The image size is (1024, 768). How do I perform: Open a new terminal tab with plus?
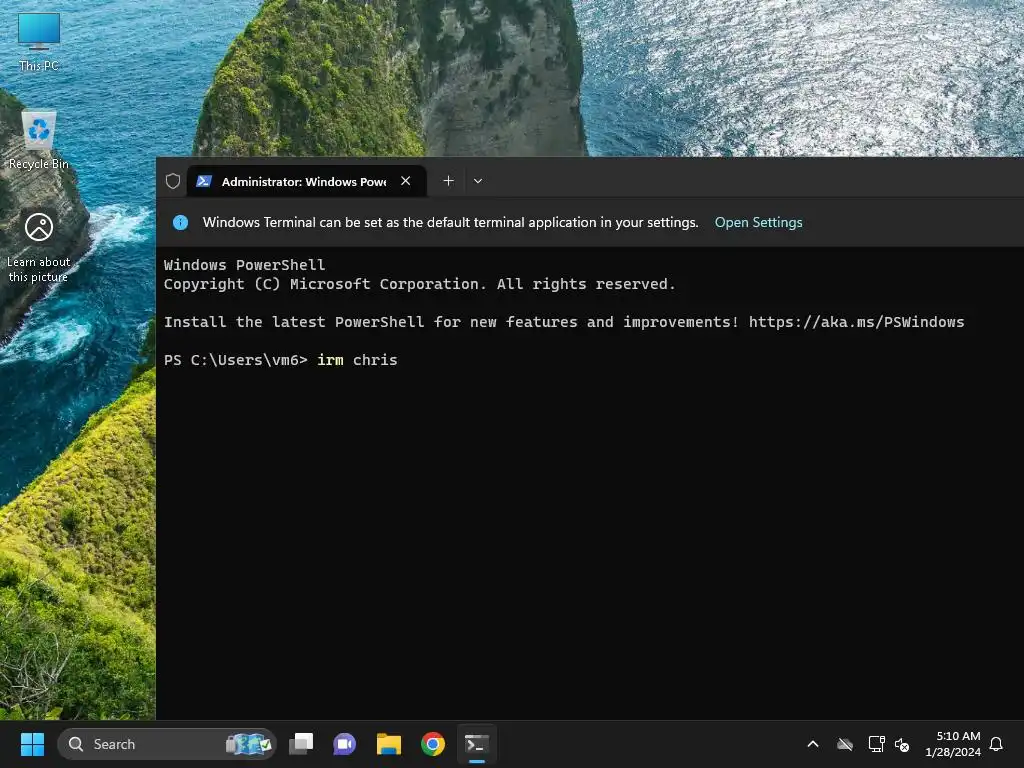click(449, 181)
